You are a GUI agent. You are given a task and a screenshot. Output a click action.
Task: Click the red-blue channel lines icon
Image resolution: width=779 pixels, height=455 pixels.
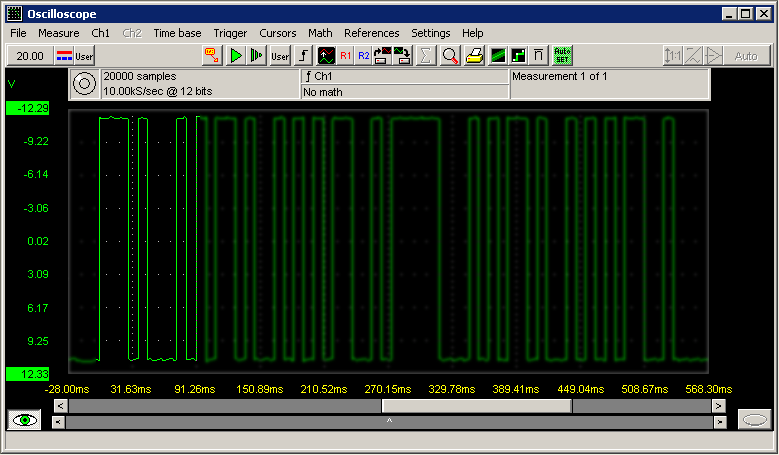tap(64, 56)
